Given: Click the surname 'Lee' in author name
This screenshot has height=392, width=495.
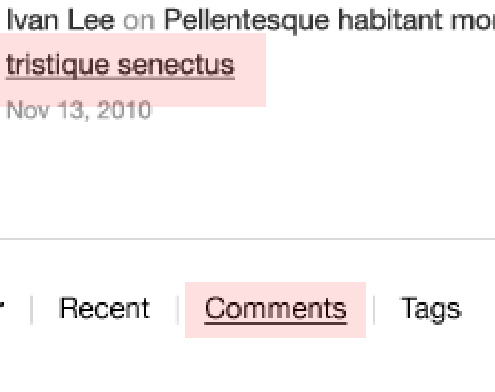Looking at the screenshot, I should click(91, 21).
